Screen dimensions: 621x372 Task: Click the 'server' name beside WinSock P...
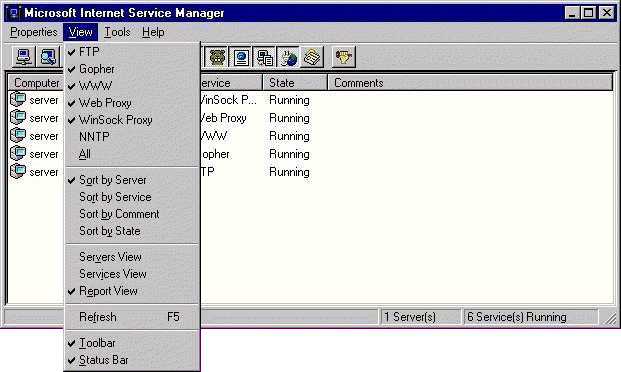44,100
